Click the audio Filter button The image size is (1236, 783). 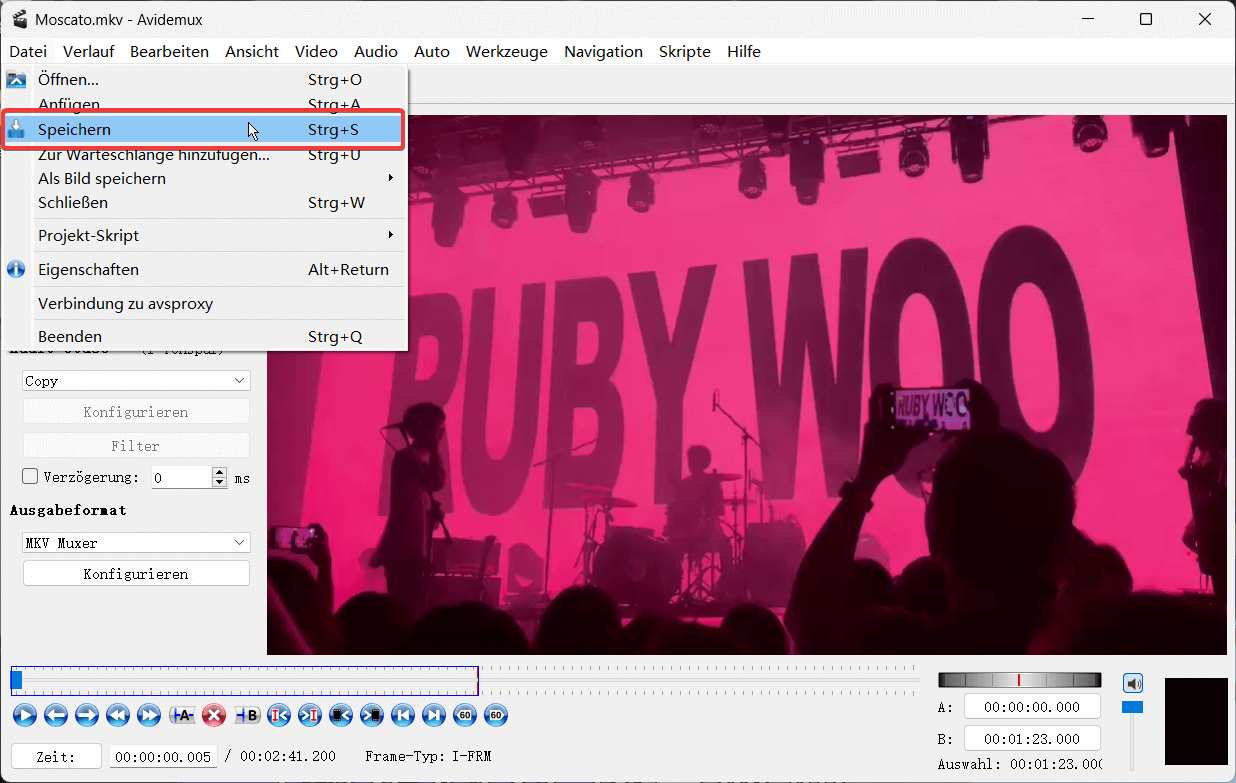pos(136,446)
